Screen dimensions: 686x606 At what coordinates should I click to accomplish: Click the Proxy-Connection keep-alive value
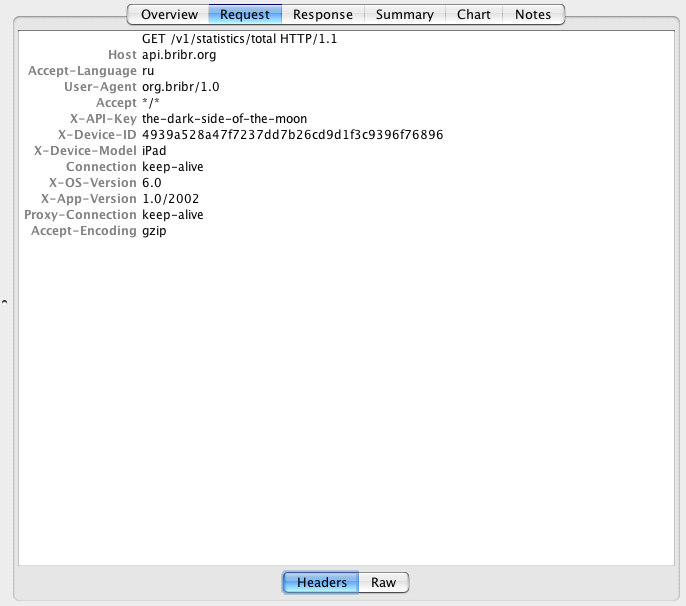click(173, 215)
